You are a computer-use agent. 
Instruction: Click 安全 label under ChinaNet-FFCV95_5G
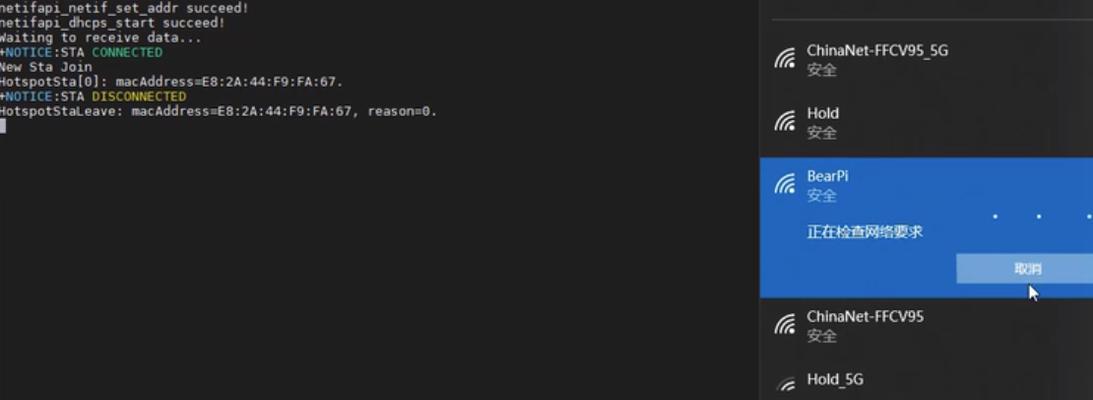pos(821,70)
